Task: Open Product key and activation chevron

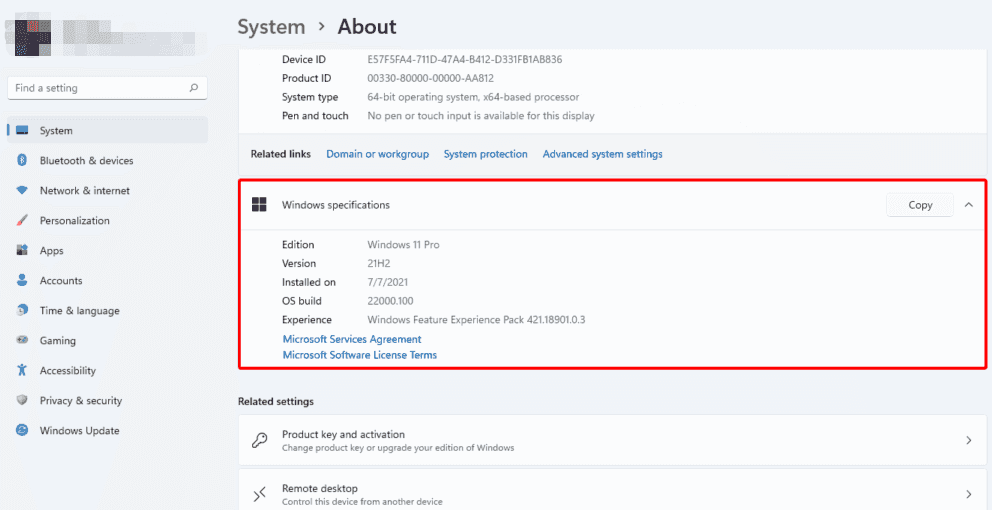Action: (x=969, y=440)
